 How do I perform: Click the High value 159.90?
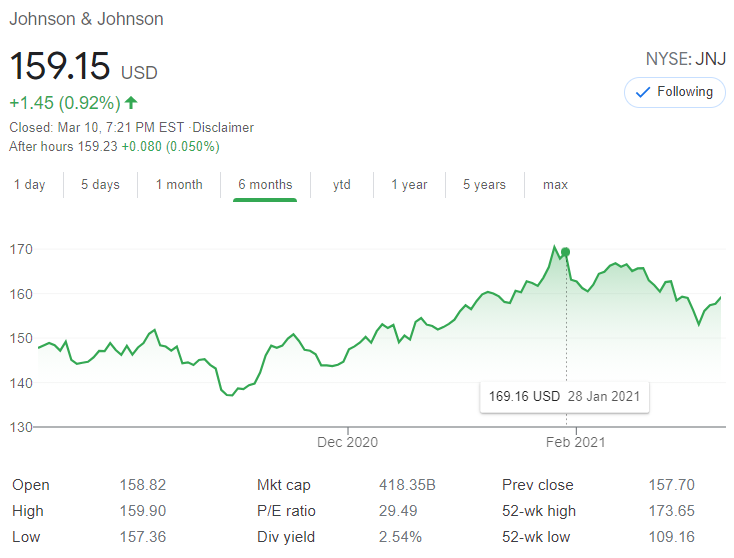click(143, 511)
